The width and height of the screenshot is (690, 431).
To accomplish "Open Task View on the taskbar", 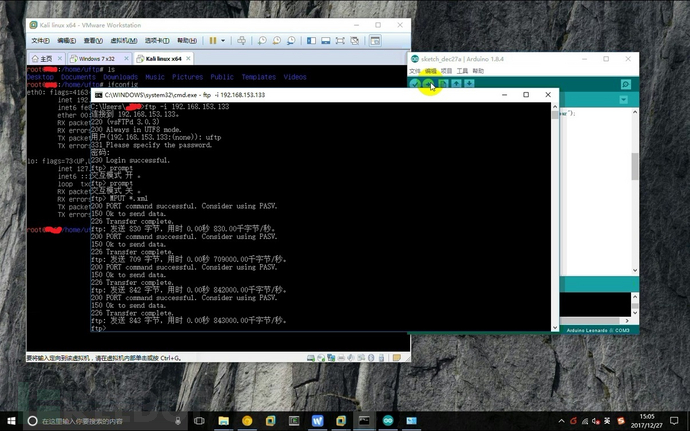I will [199, 421].
